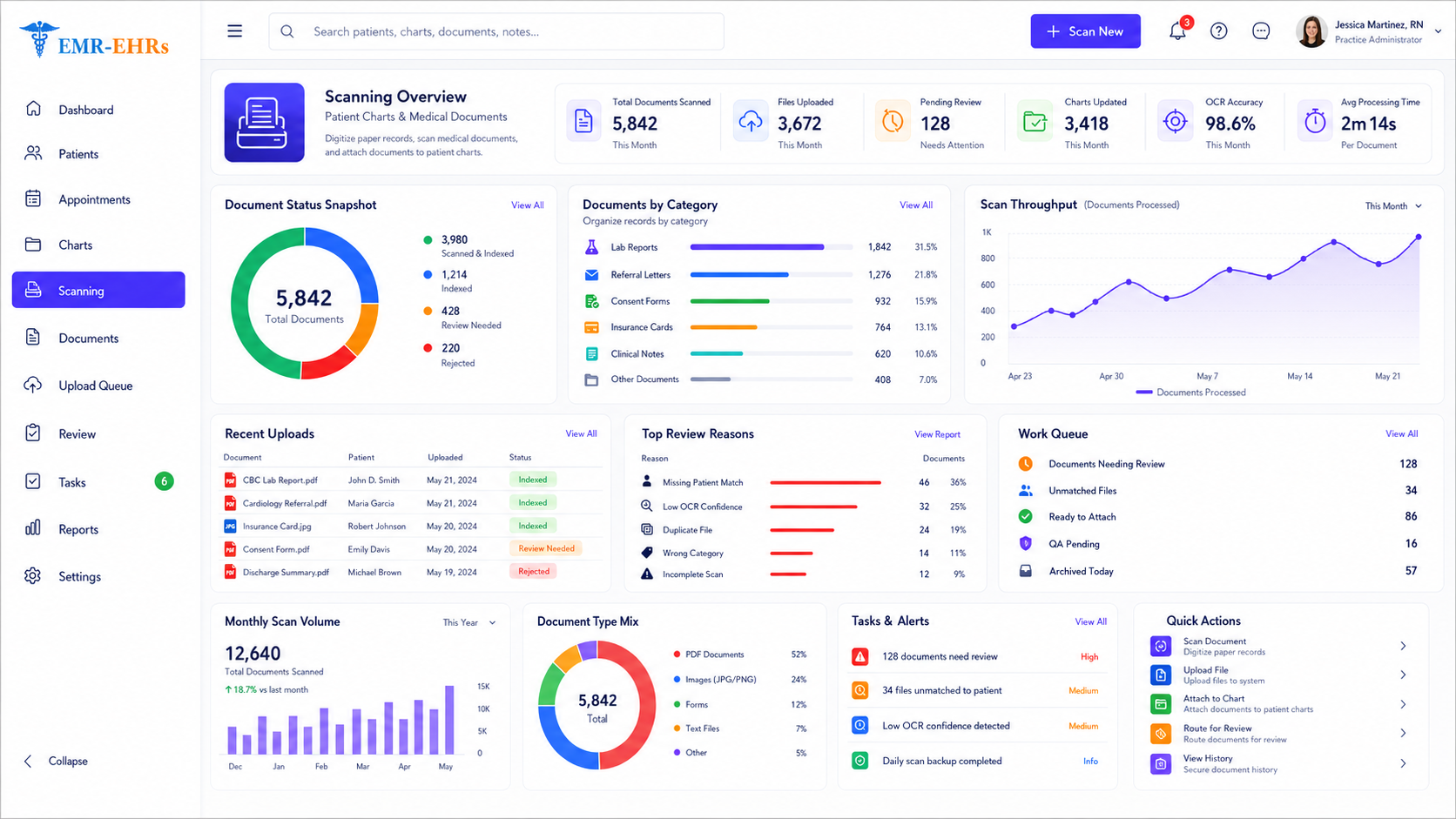Click the Ready to Attach checkmark icon
Viewport: 1456px width, 819px height.
[x=1026, y=517]
